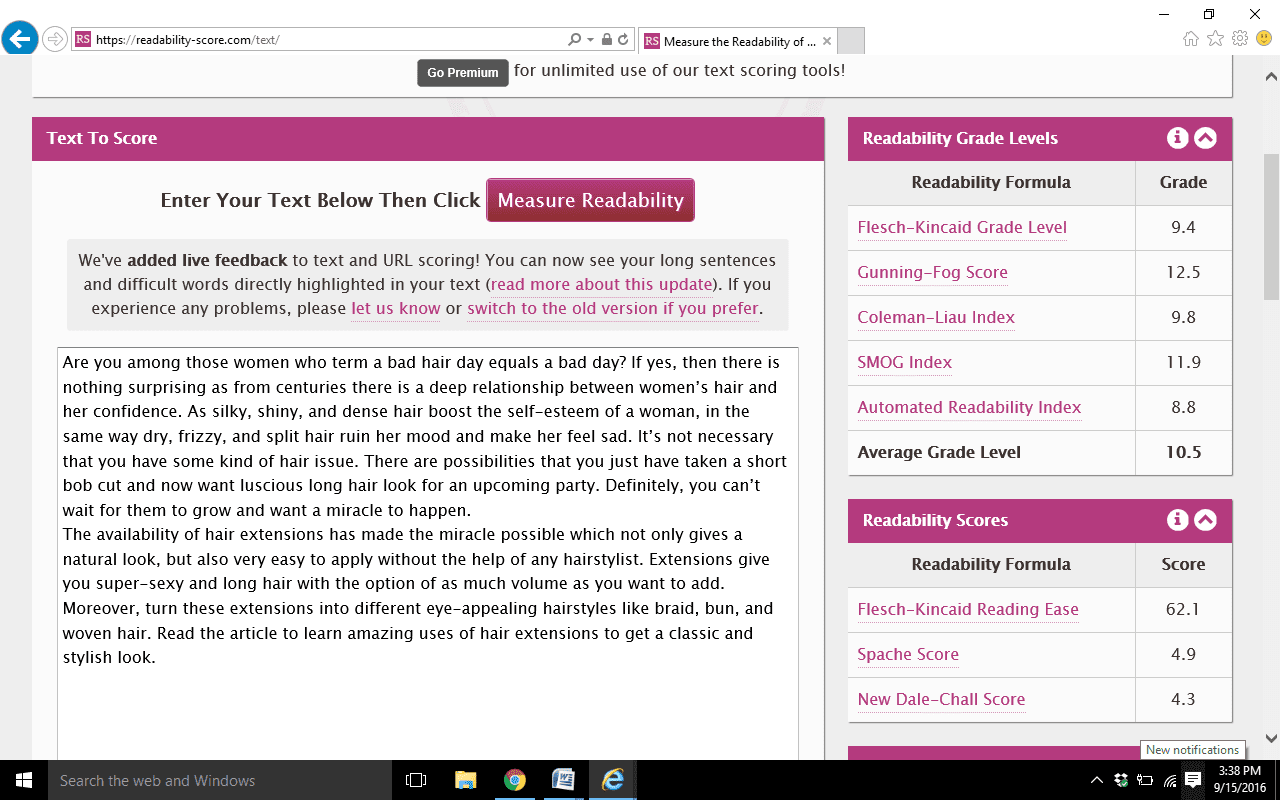Expand the address bar search dropdown arrow
Screen dimensions: 1280x800
(x=590, y=40)
